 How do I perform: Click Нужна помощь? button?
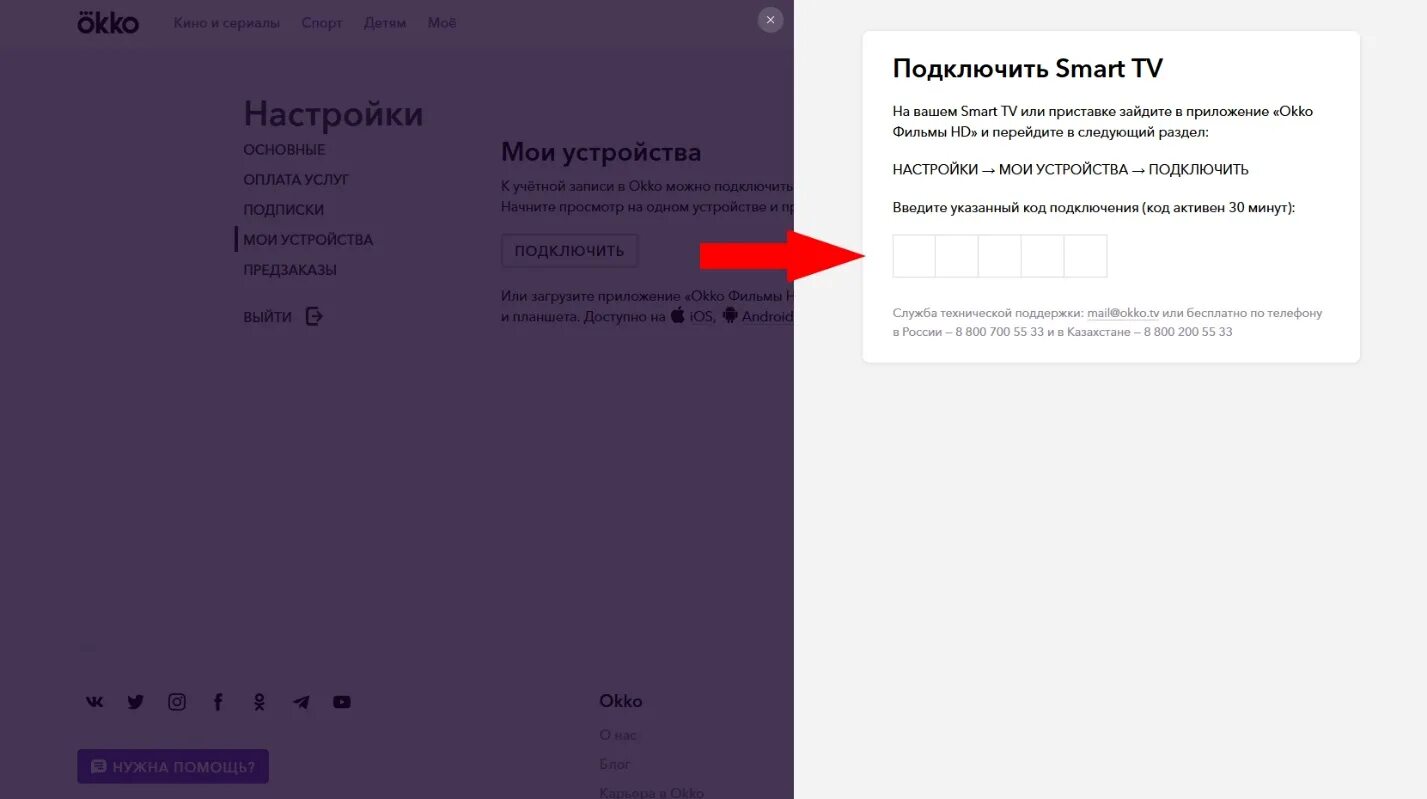(173, 767)
